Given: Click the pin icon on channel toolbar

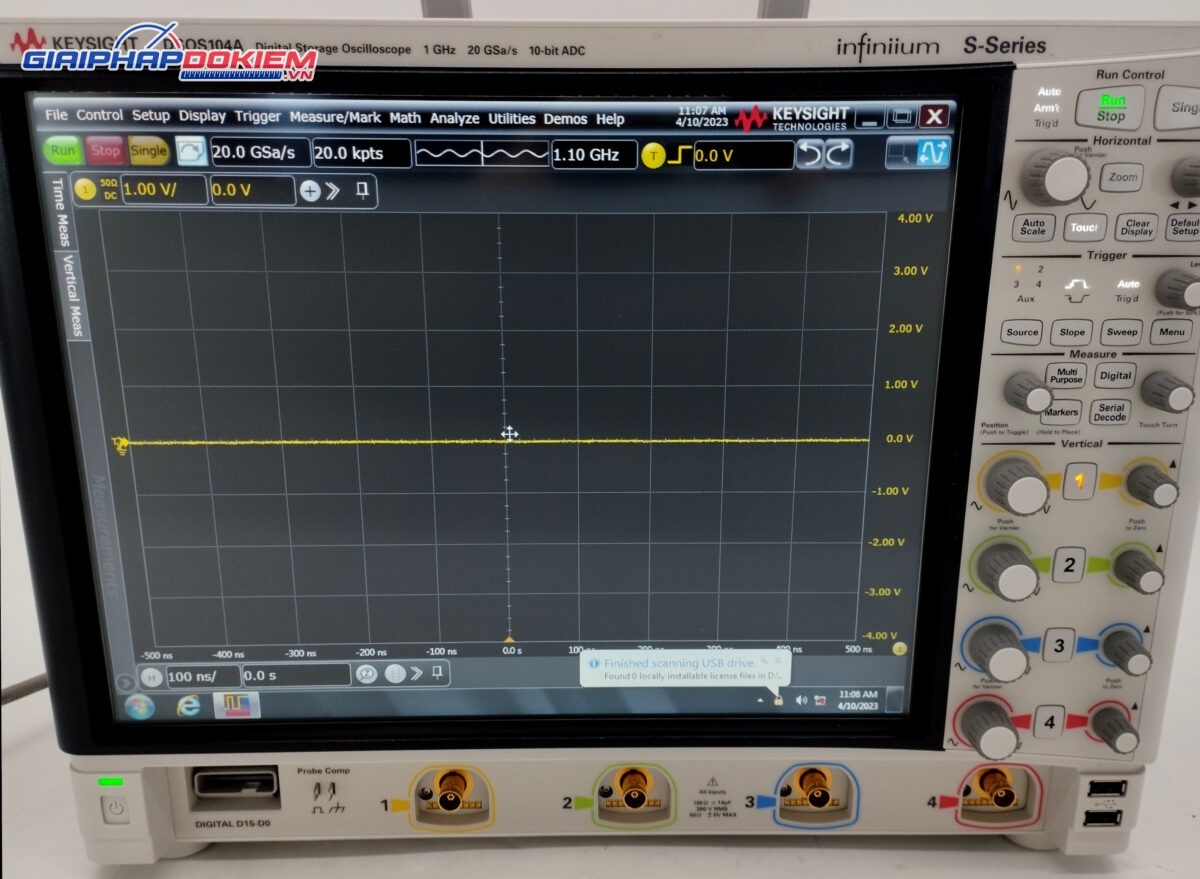Looking at the screenshot, I should 362,191.
